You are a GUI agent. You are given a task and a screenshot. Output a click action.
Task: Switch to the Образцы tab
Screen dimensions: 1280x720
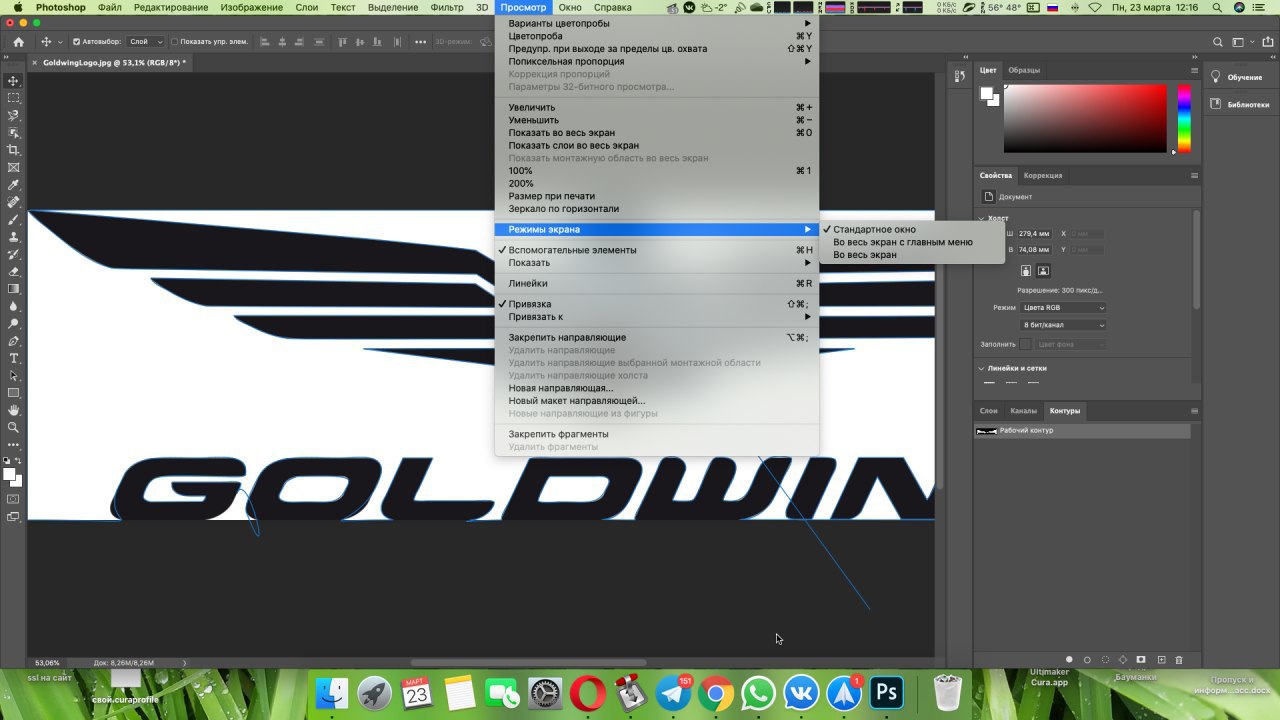1024,70
